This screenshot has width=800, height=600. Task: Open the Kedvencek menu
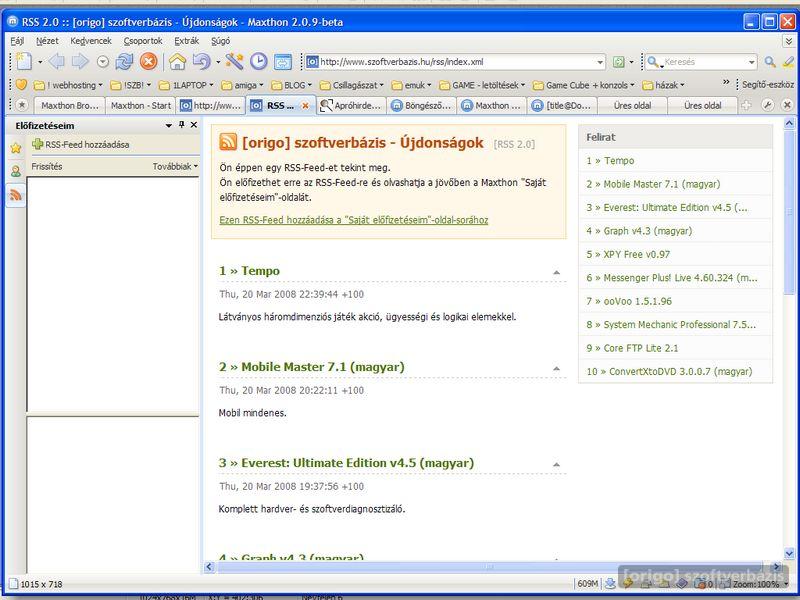pos(91,41)
